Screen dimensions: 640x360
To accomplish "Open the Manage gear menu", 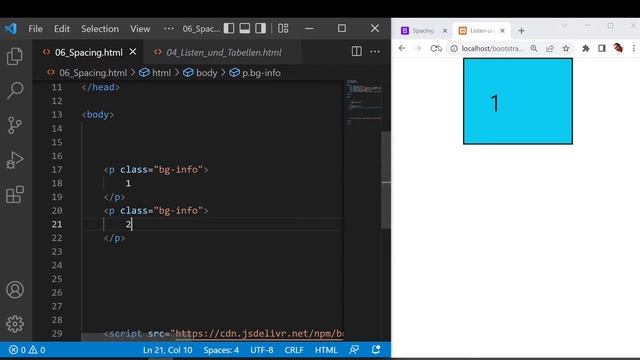I will (15, 324).
